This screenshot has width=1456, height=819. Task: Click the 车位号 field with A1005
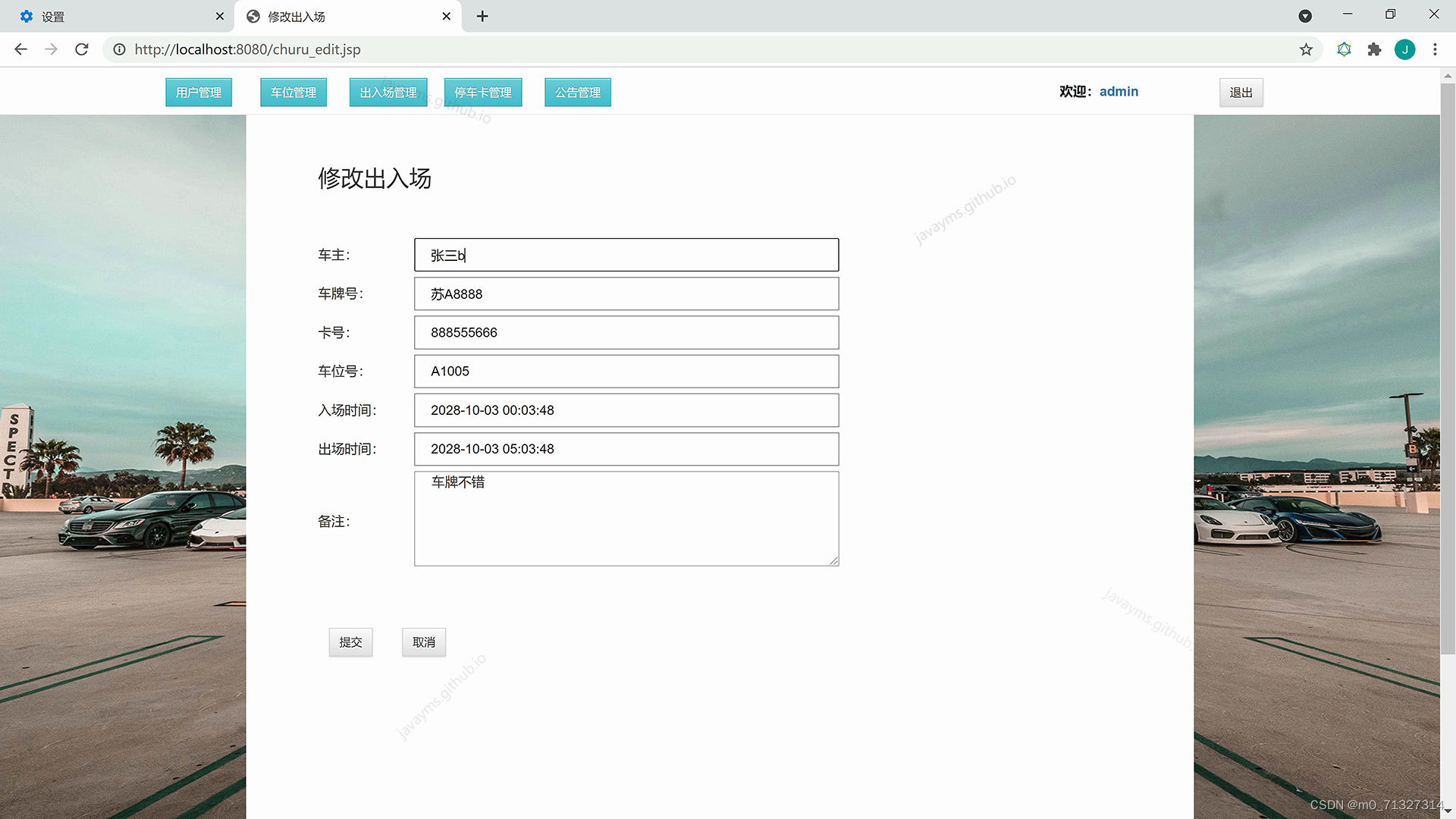click(x=626, y=371)
